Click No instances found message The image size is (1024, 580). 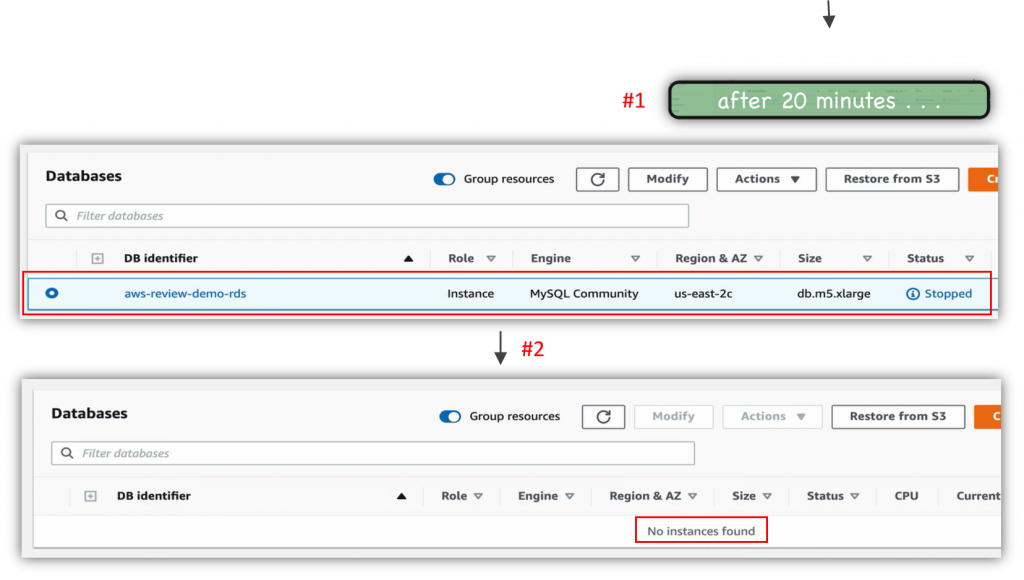coord(701,531)
